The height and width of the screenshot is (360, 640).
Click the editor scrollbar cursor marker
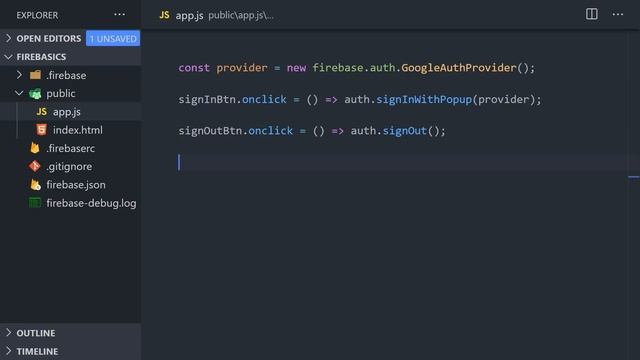tap(633, 177)
